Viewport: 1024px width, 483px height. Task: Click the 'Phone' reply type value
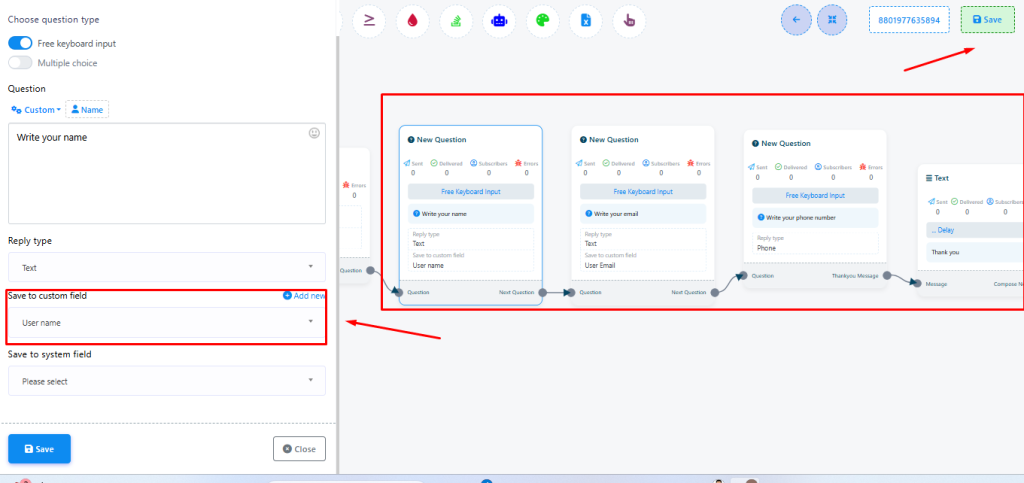(x=767, y=249)
